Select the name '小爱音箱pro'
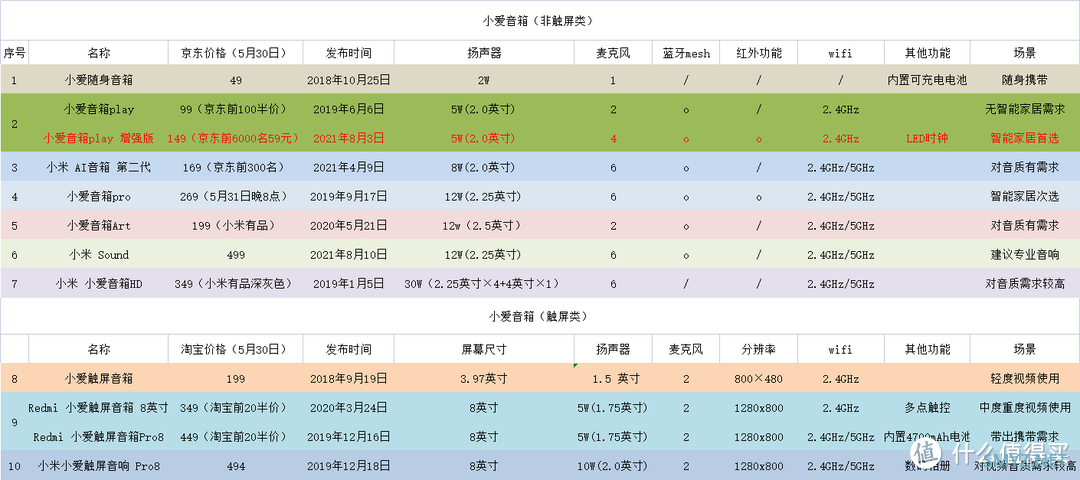The width and height of the screenshot is (1080, 480). (99, 197)
